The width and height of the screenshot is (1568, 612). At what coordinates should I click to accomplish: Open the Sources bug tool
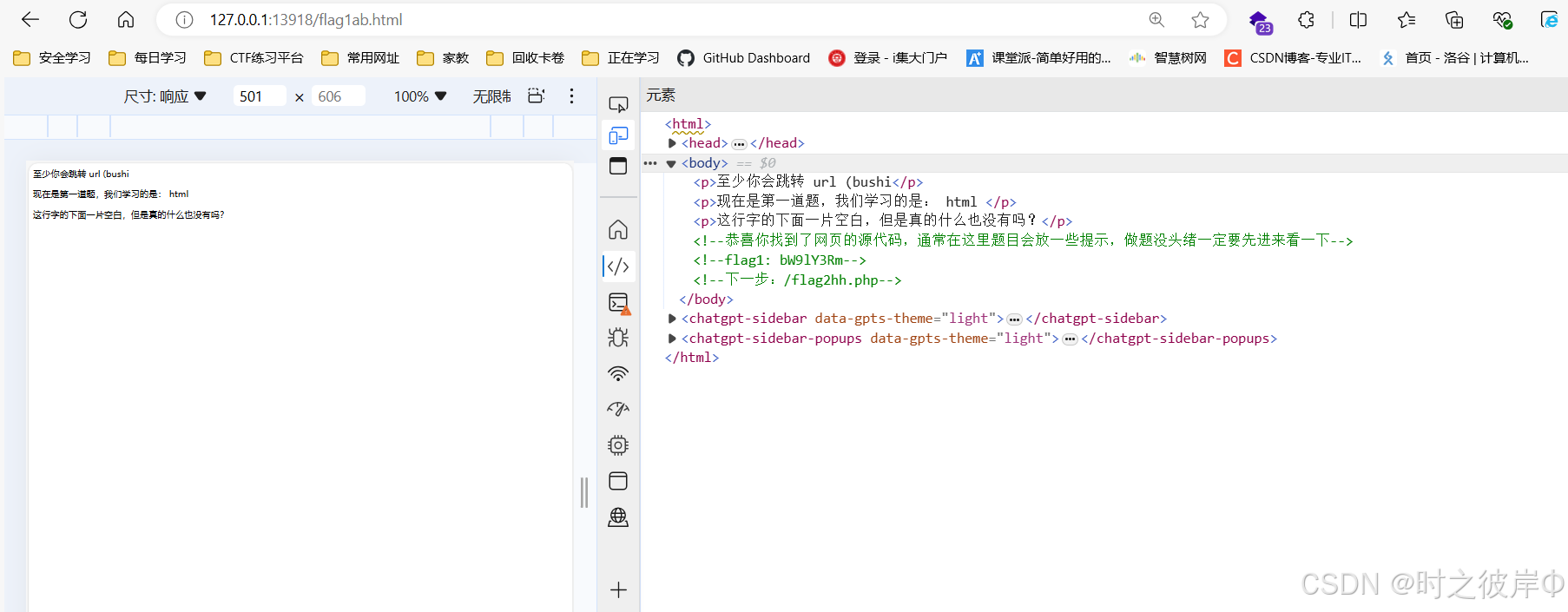(x=618, y=338)
